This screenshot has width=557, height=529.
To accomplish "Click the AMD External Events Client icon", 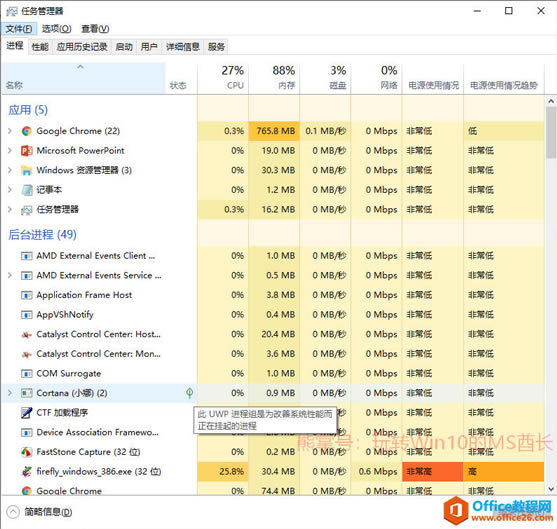I will (x=26, y=256).
